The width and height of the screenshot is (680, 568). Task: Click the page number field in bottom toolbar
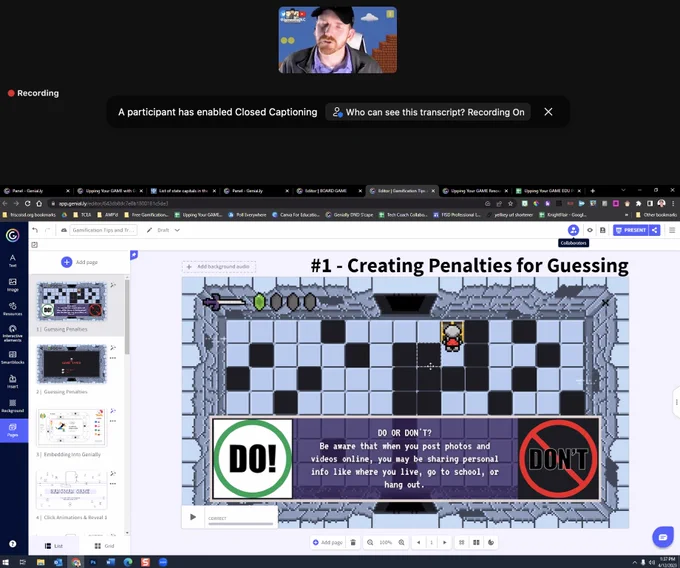pos(432,542)
